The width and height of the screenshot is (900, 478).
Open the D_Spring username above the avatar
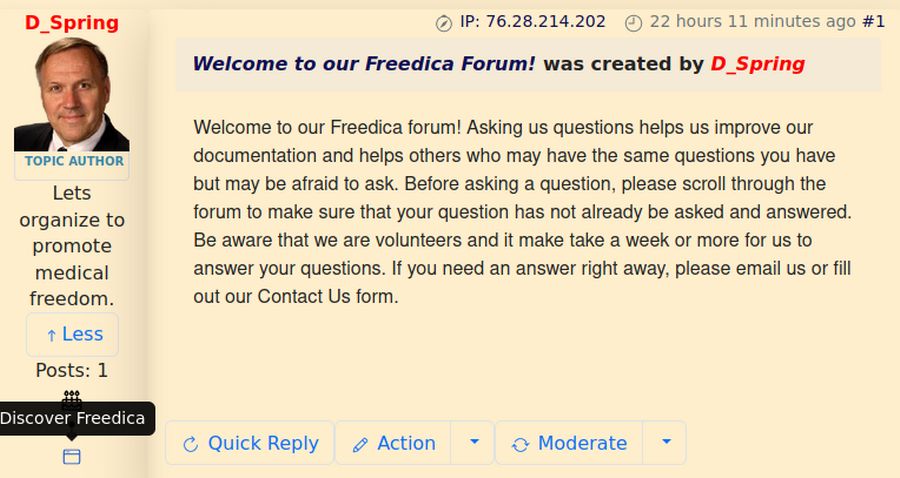tap(72, 23)
